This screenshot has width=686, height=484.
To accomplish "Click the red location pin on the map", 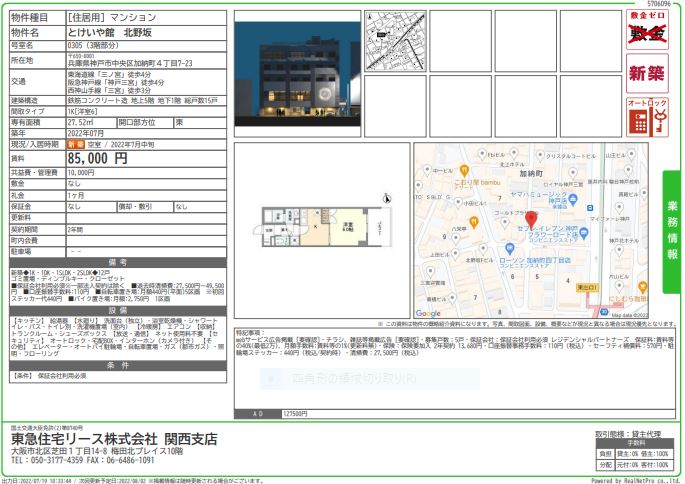I will [x=531, y=219].
